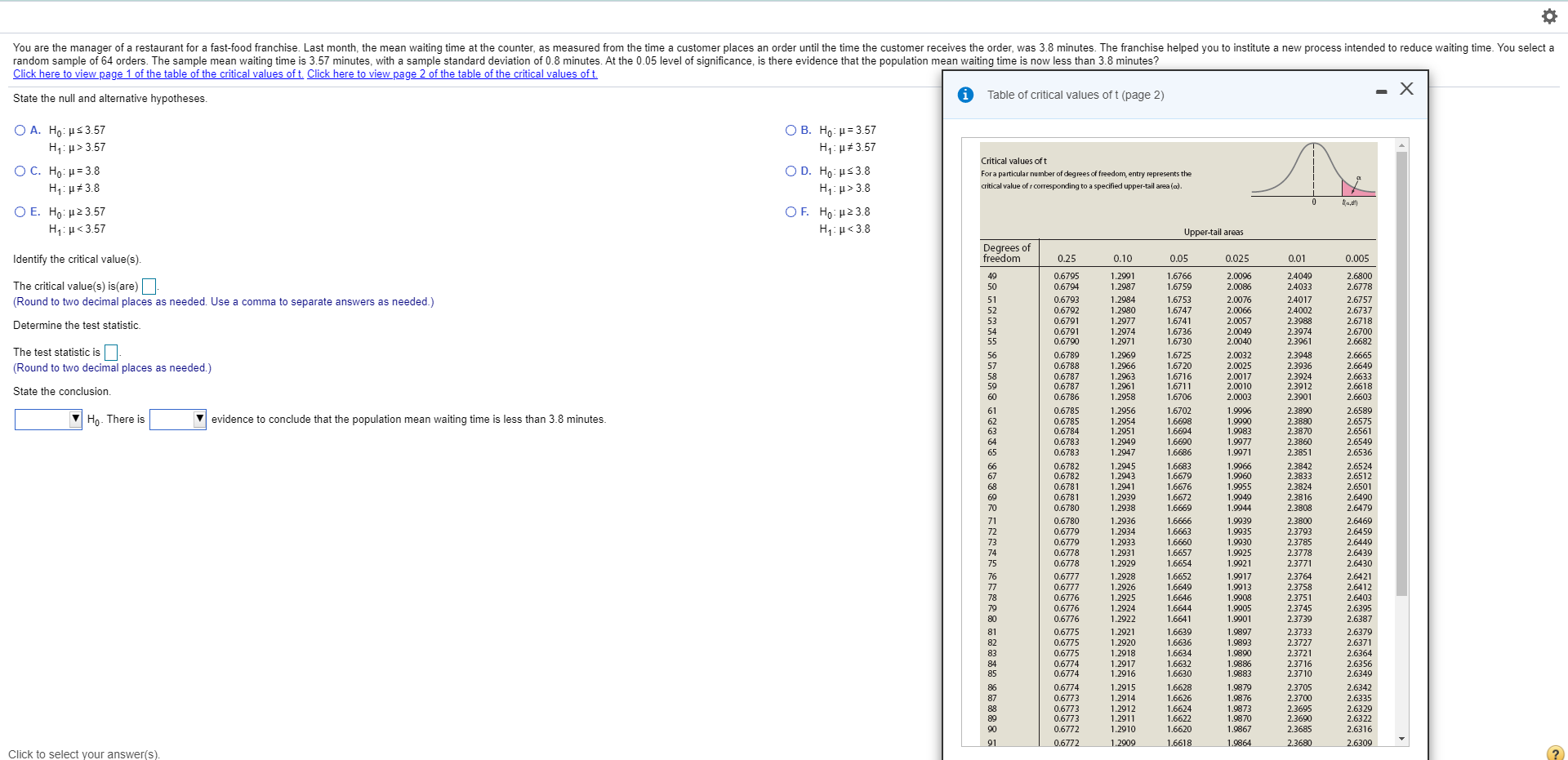Open the 'There is' evidence dropdown
1568x760 pixels.
[177, 419]
